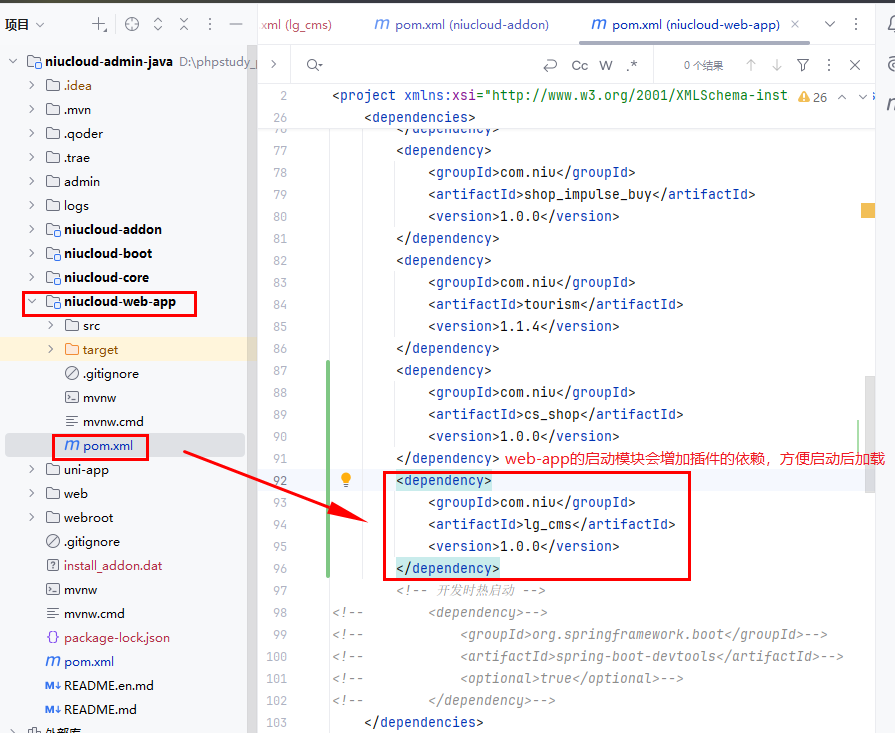Collapse the niucloud-web-app module

(32, 301)
